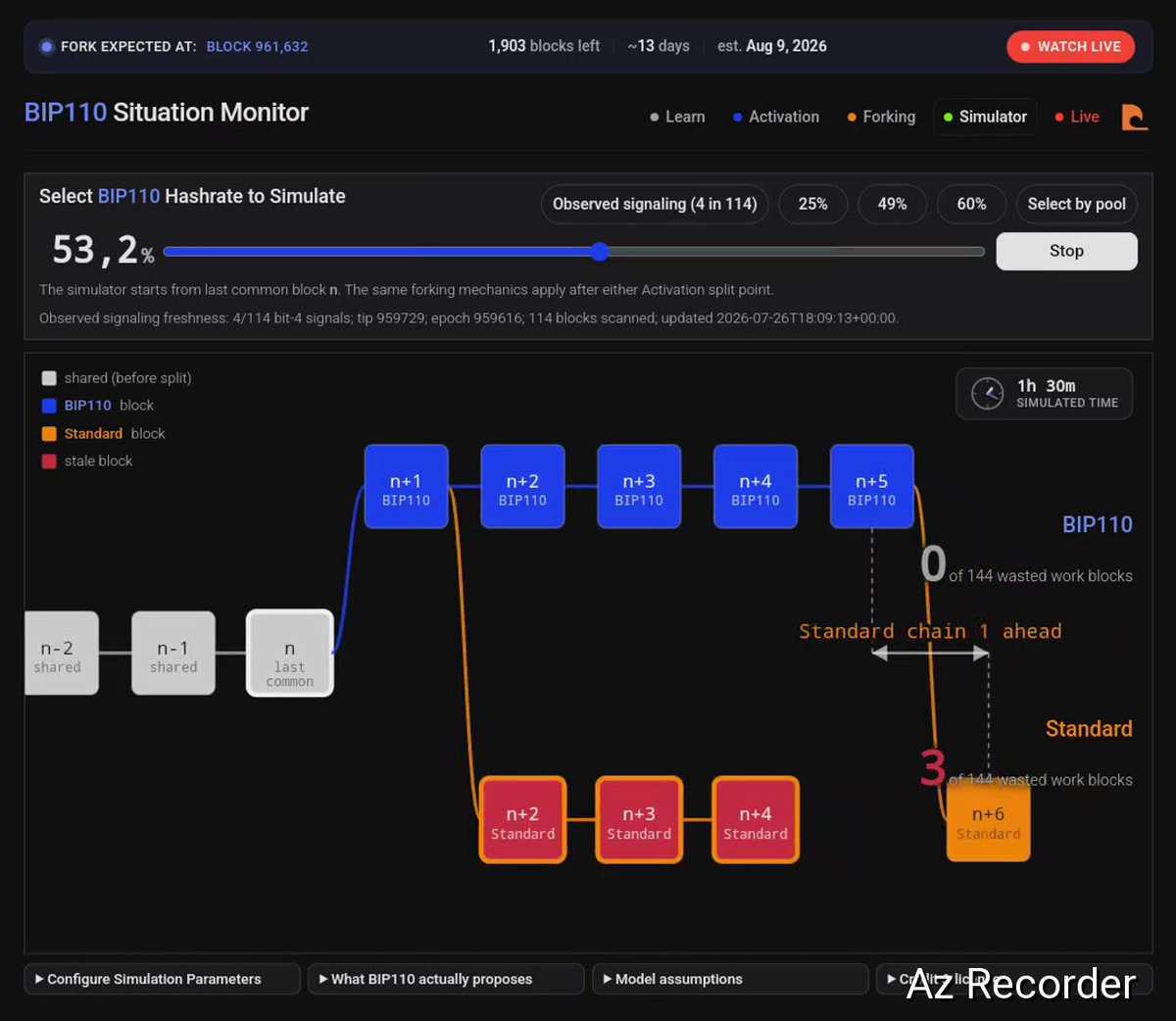Click the simulated time clock icon
1176x1021 pixels.
(x=987, y=394)
